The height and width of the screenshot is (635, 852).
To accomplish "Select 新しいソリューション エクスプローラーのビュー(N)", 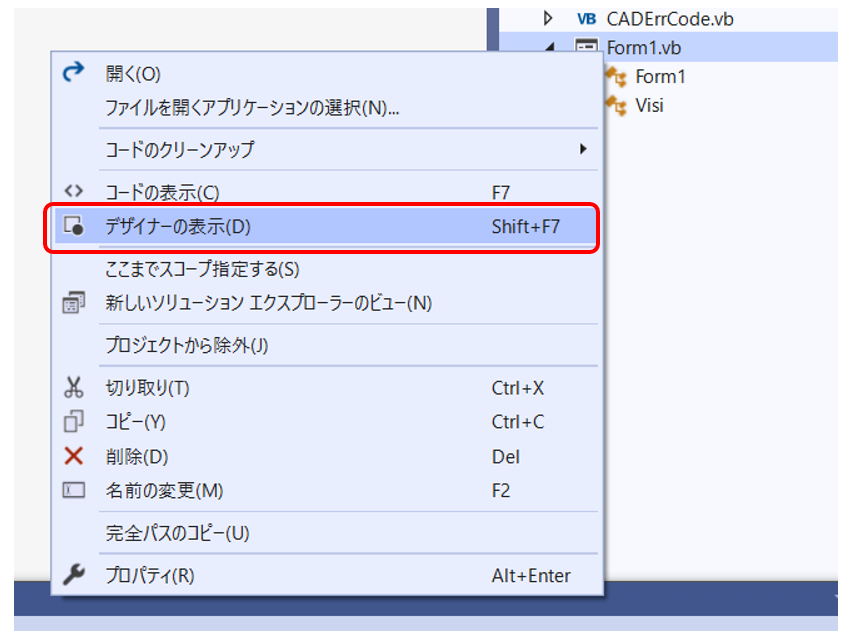I will point(327,303).
